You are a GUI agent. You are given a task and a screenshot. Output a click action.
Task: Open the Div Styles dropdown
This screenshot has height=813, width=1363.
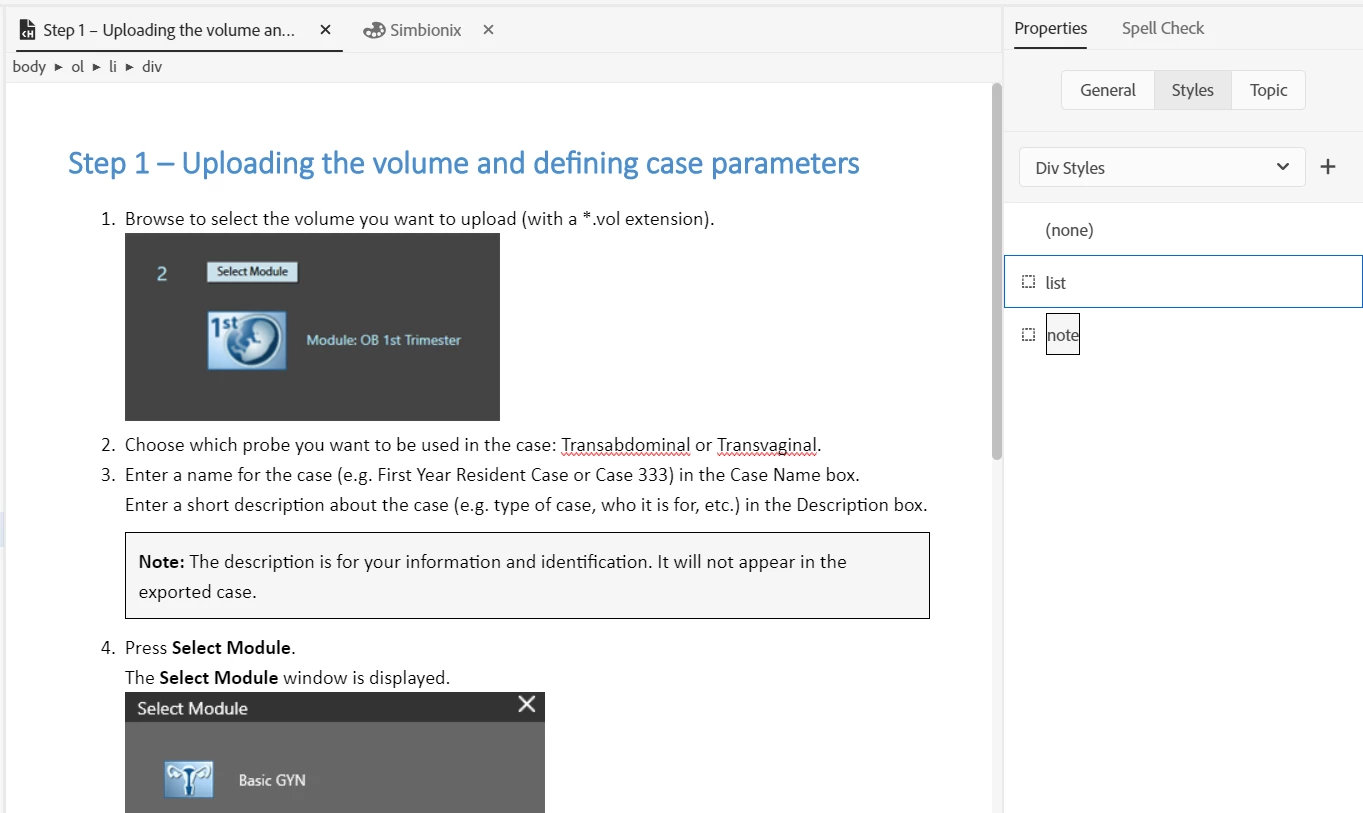pyautogui.click(x=1162, y=167)
